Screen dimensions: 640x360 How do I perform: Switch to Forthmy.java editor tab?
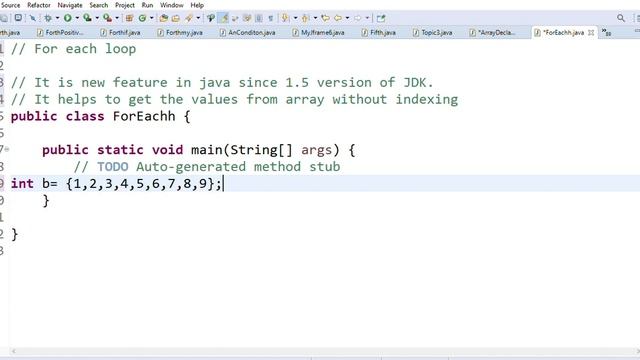(180, 33)
